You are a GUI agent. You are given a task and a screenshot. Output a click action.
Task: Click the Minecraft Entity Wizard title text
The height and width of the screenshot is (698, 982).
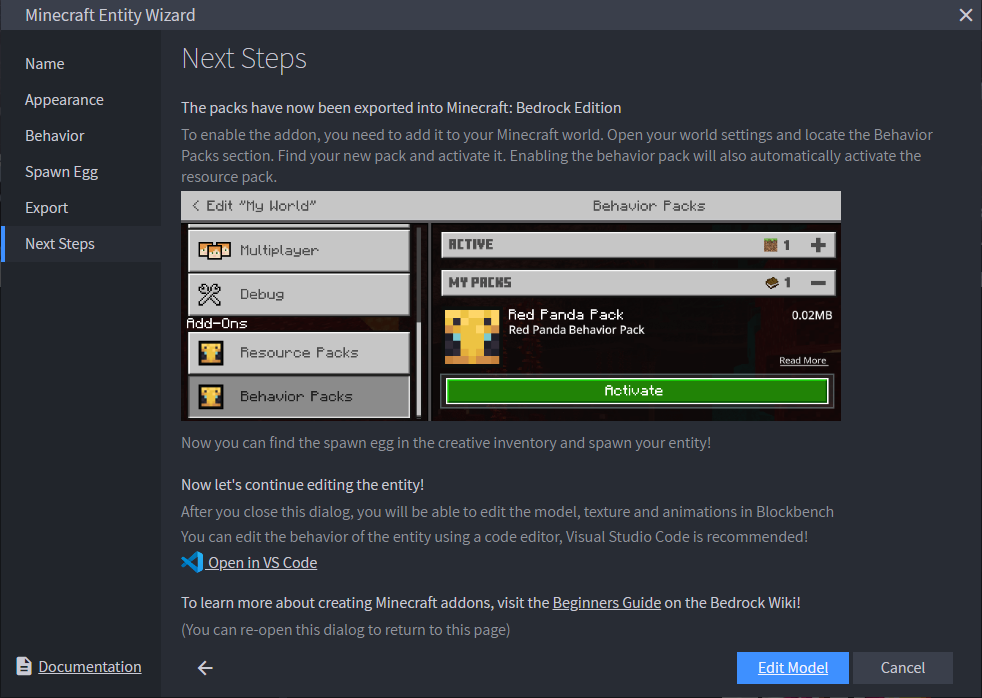pos(110,15)
